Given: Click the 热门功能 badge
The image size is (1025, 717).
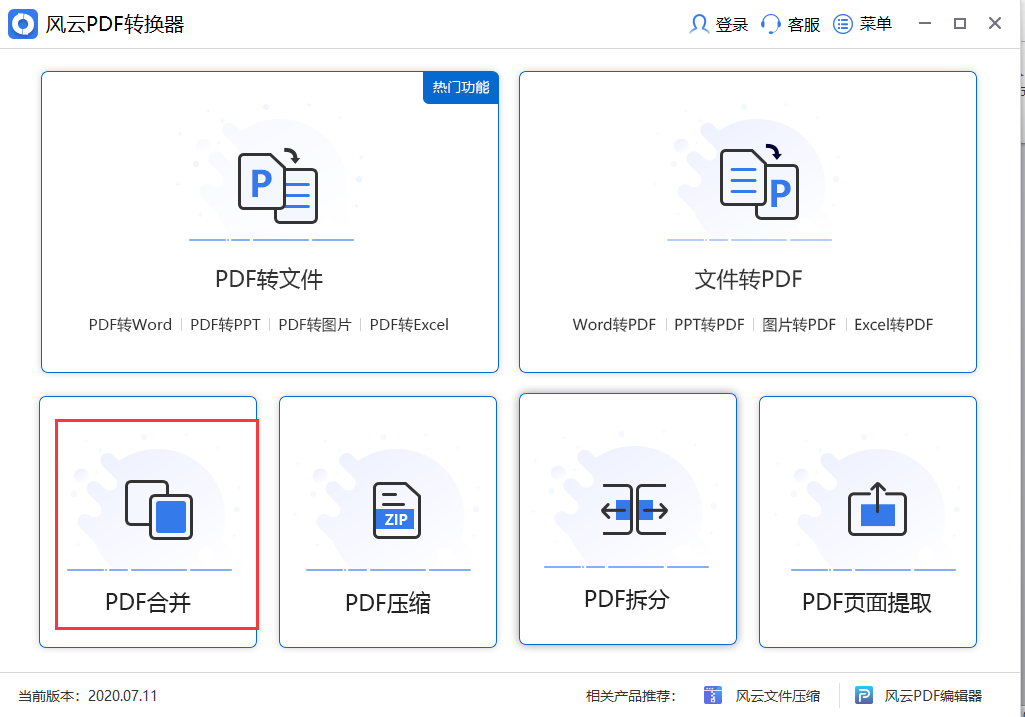Looking at the screenshot, I should point(461,88).
